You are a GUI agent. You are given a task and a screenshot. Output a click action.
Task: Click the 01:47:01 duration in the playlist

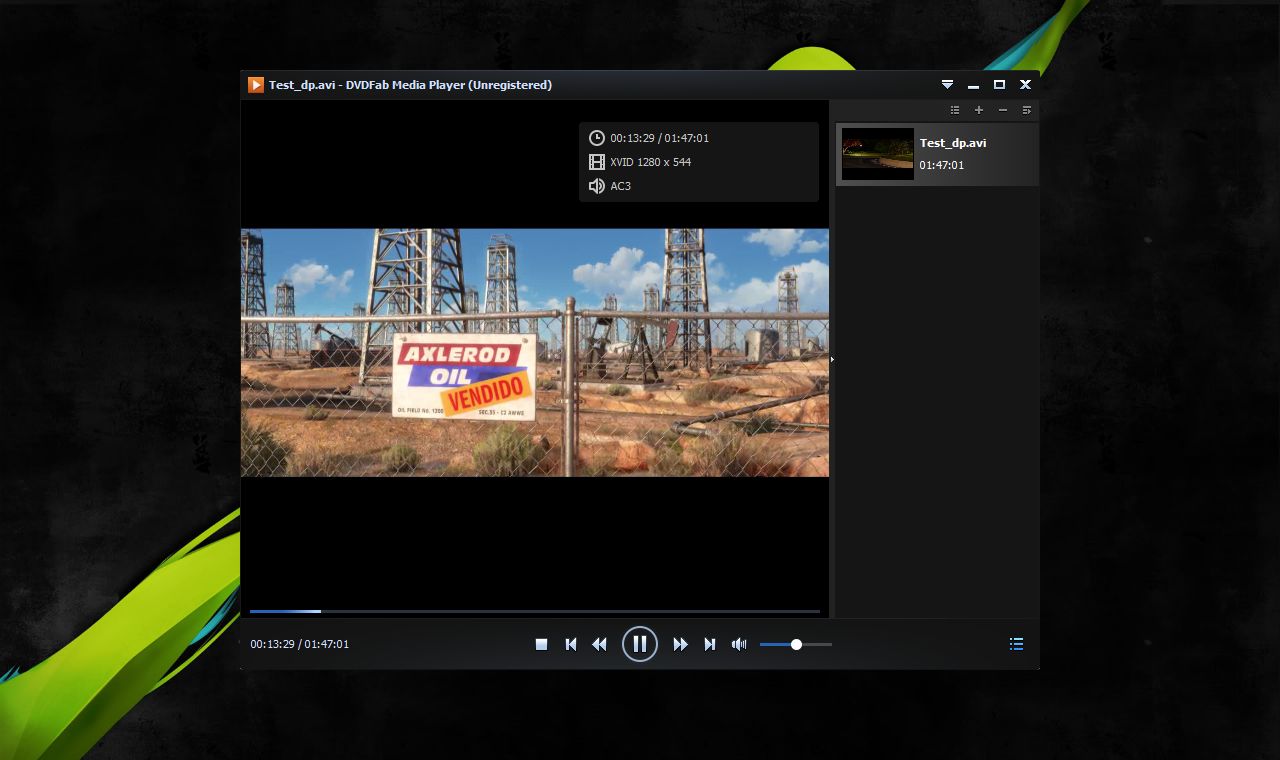942,165
